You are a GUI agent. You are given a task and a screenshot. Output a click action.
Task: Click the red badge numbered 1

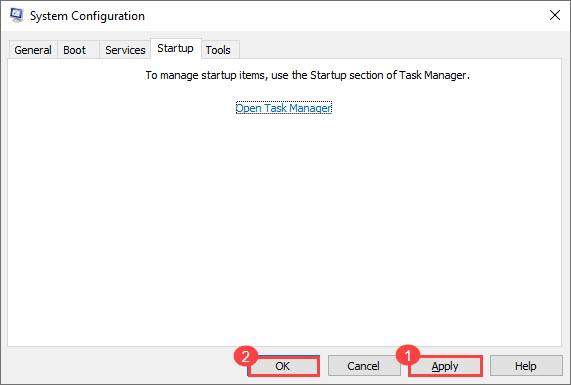click(408, 355)
